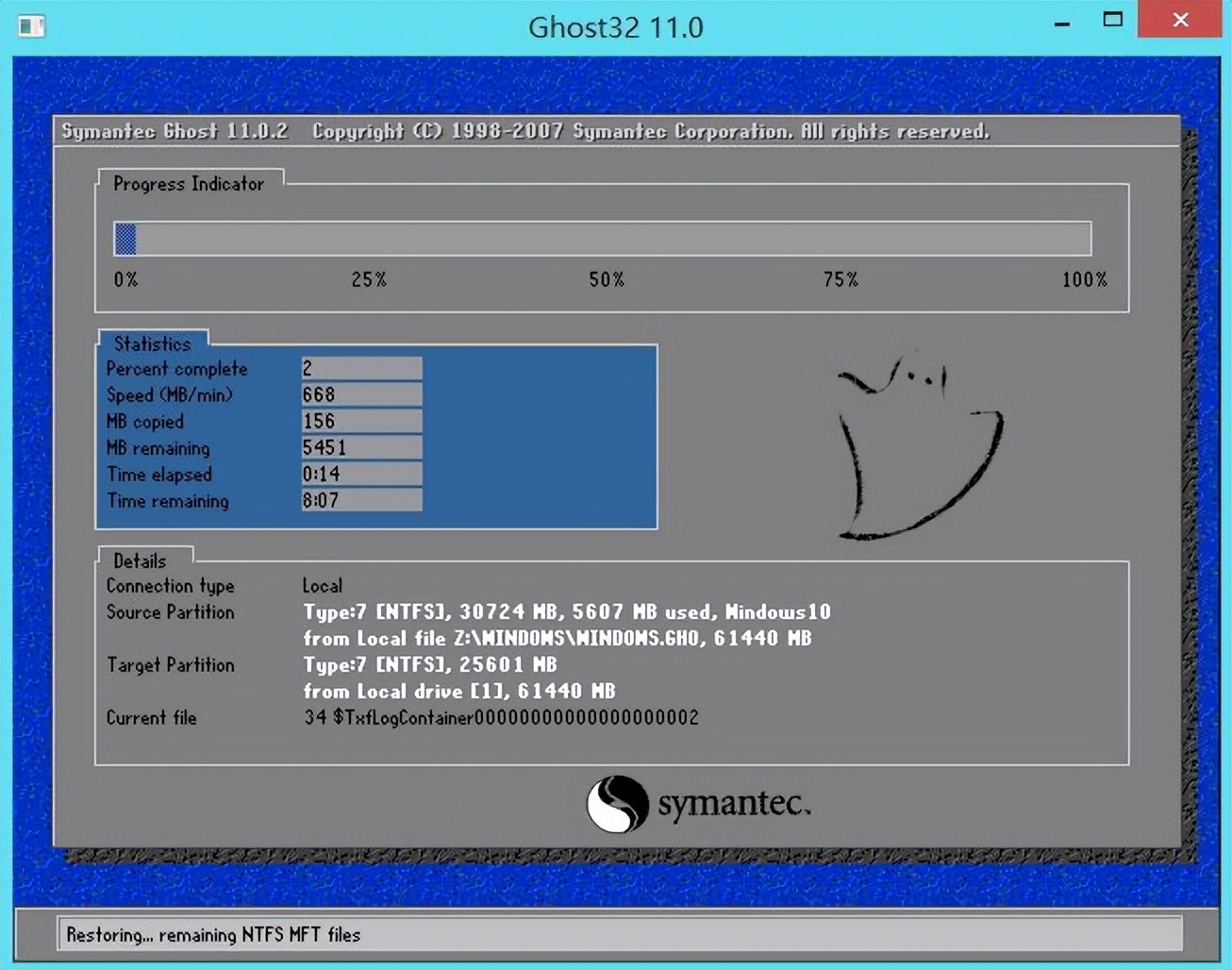
Task: Click the Speed (MB/min) value field
Action: coord(361,394)
